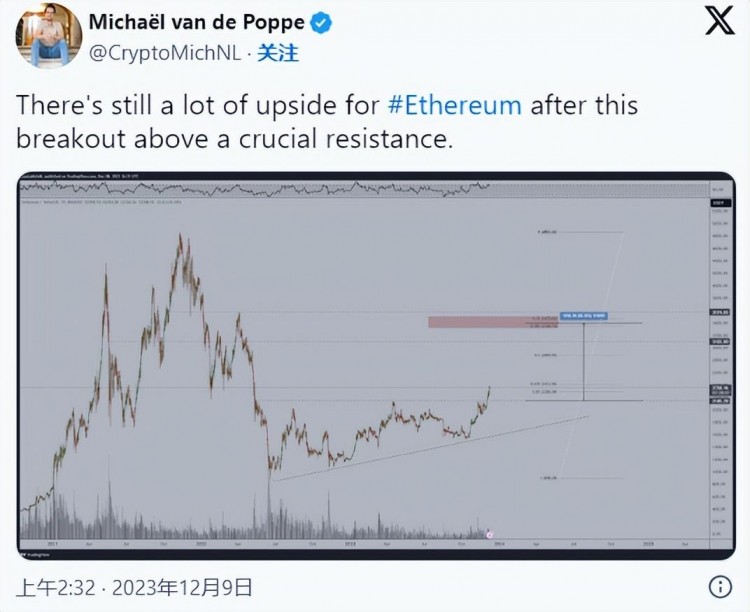Follow the account via 关注 link
Image resolution: width=750 pixels, height=612 pixels.
[278, 53]
